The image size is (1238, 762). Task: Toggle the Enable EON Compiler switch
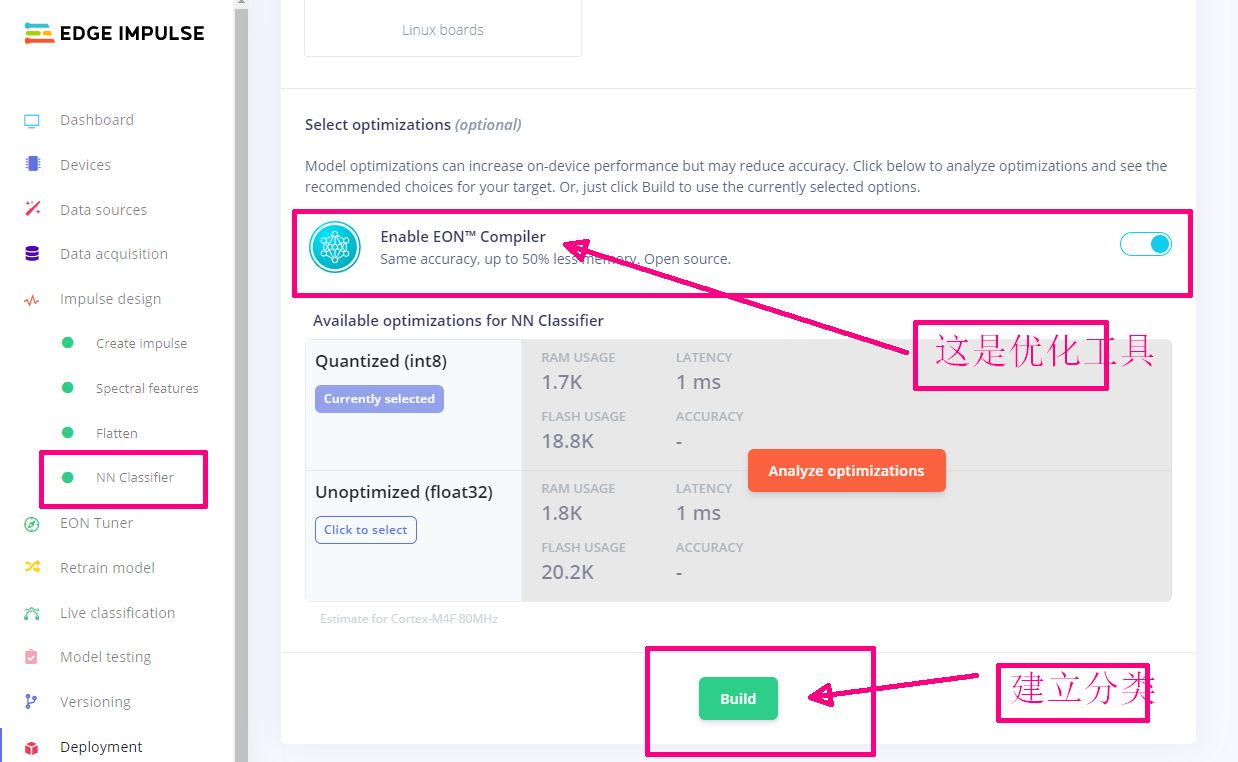click(1146, 244)
